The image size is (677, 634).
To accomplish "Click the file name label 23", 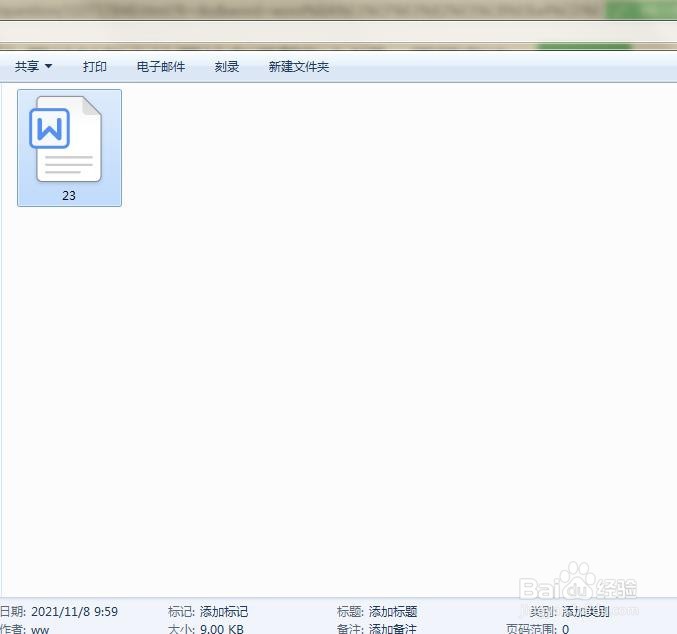I will tap(69, 196).
